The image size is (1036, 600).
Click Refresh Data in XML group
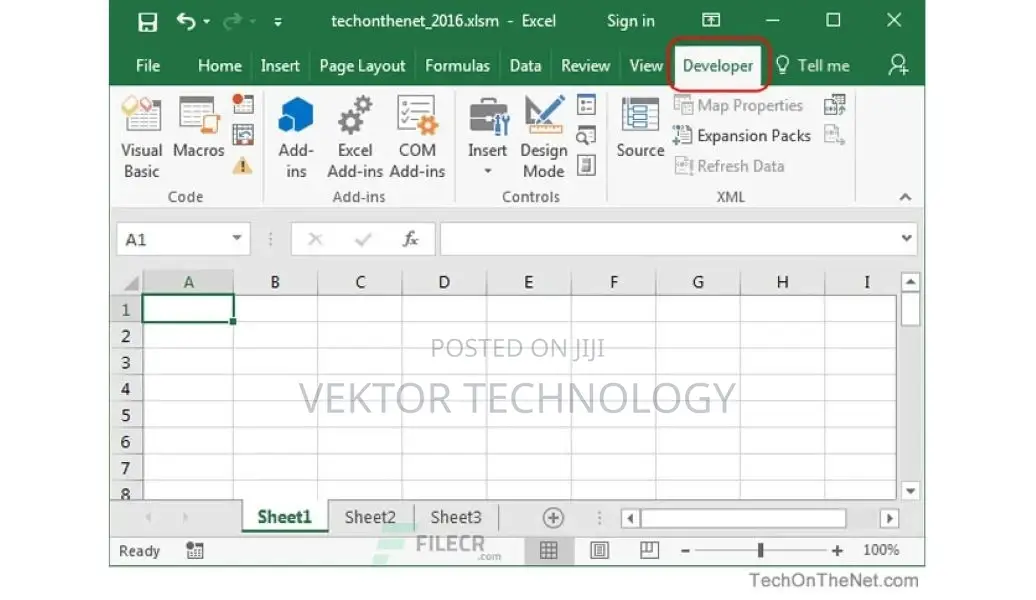729,166
